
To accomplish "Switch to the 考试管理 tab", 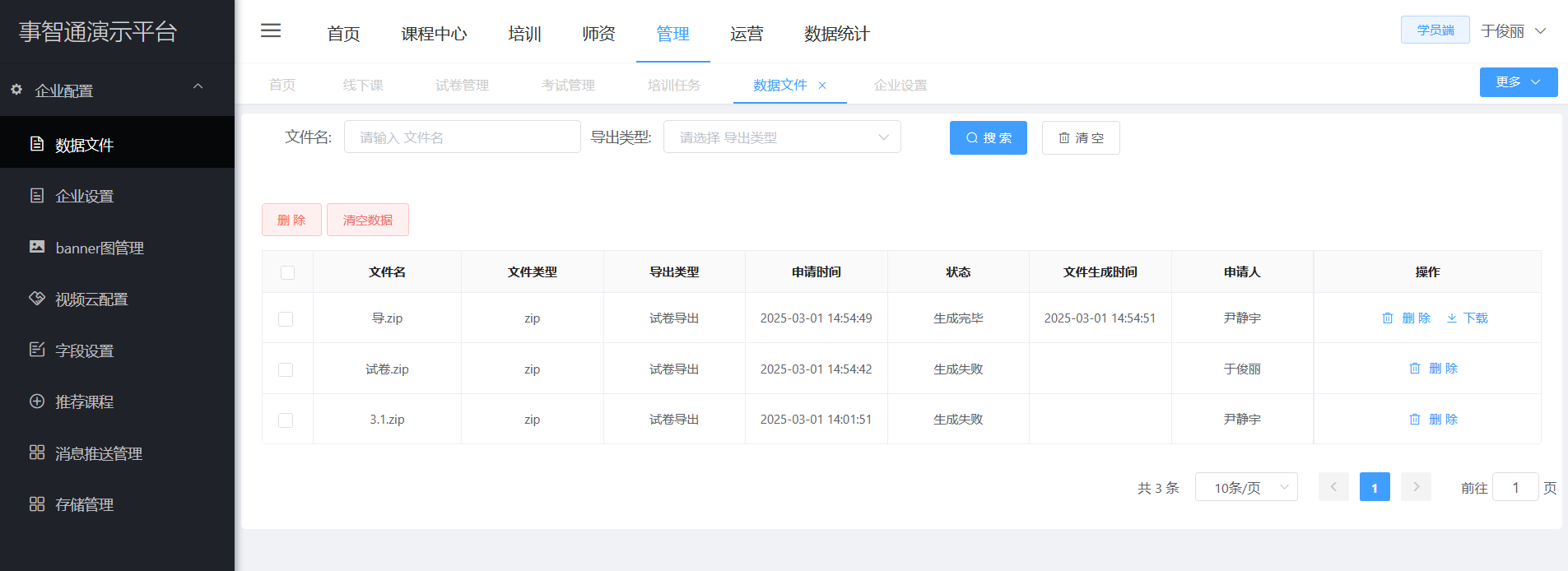I will click(568, 85).
